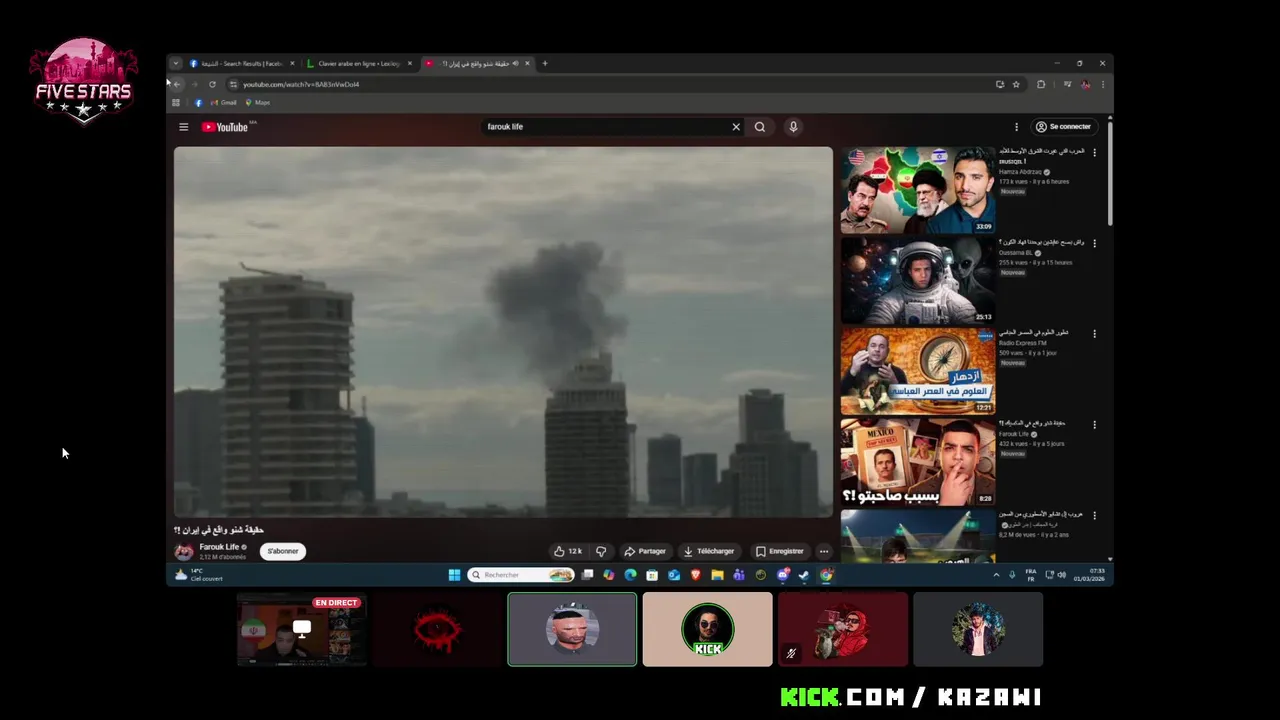Open the Radio Express FM video thumbnail
1280x720 pixels.
point(918,371)
